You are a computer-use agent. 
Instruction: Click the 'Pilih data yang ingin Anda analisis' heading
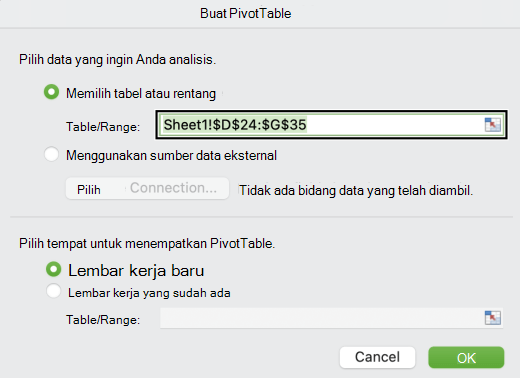117,60
